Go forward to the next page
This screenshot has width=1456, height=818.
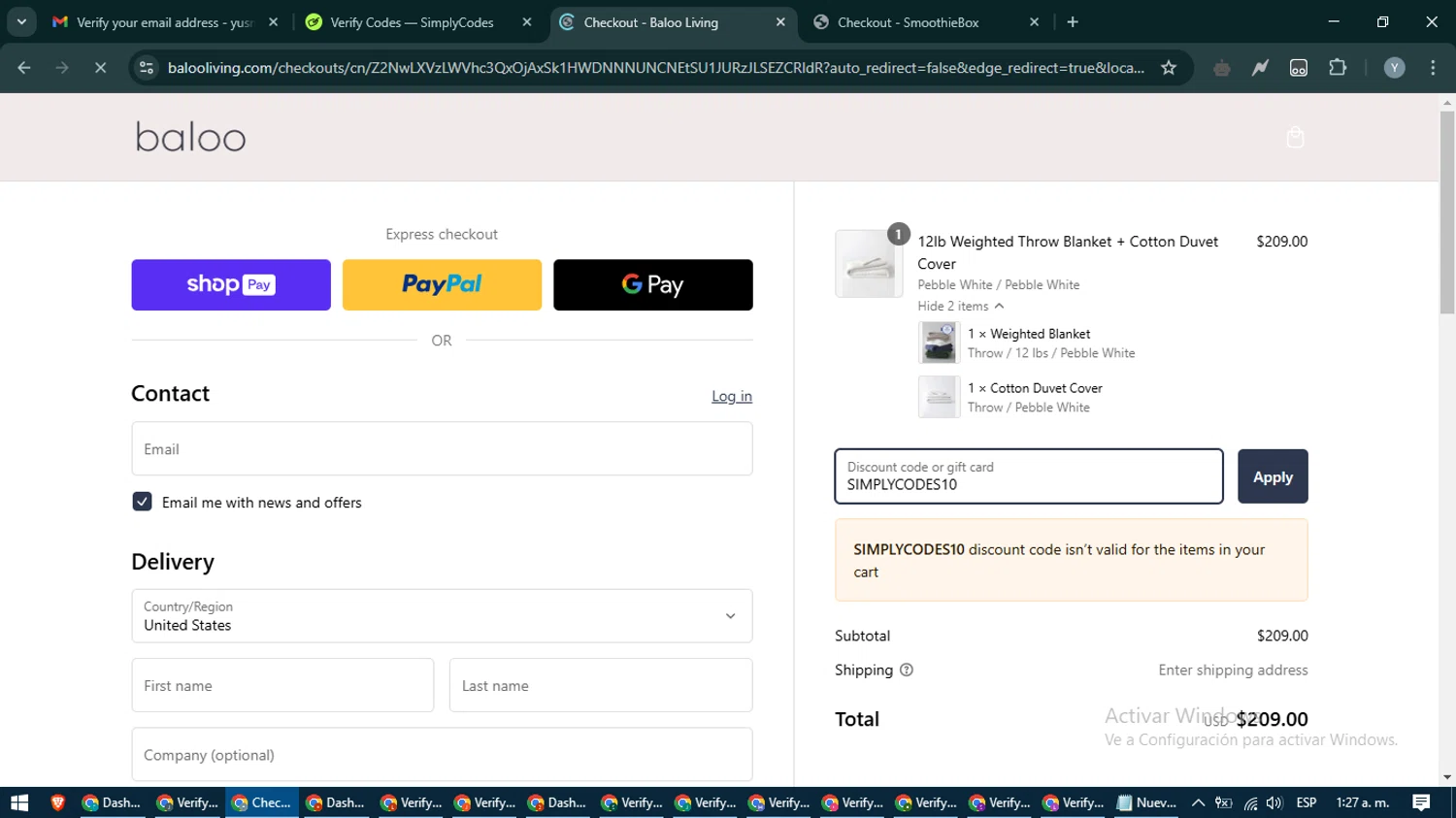coord(62,68)
